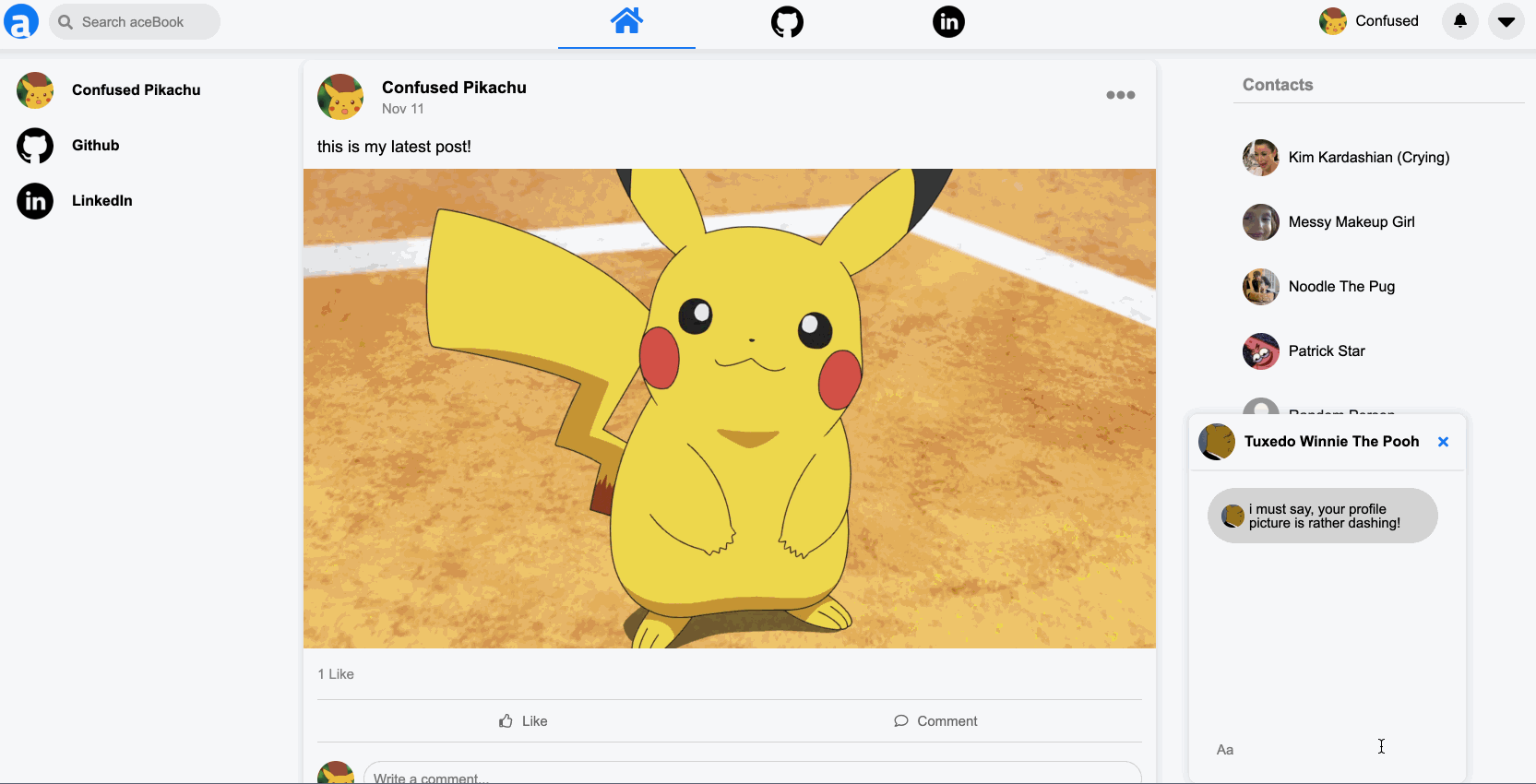Screen dimensions: 1536x784
Task: Click the Comment button
Action: pyautogui.click(x=935, y=721)
